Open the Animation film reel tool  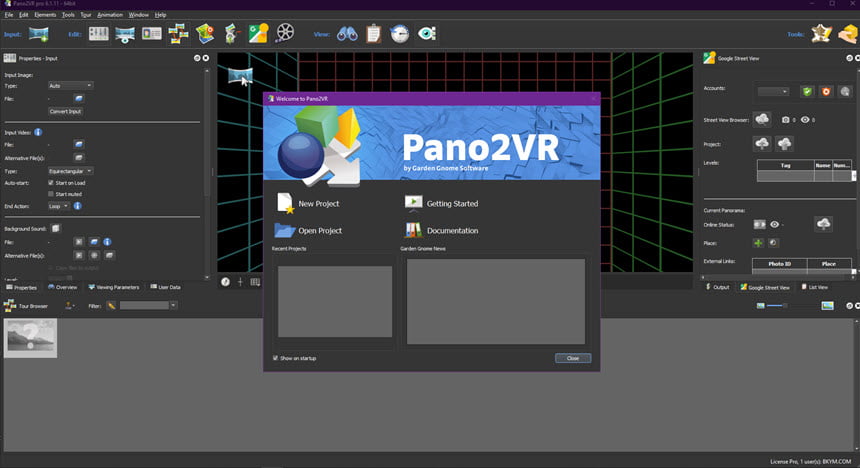[x=285, y=33]
